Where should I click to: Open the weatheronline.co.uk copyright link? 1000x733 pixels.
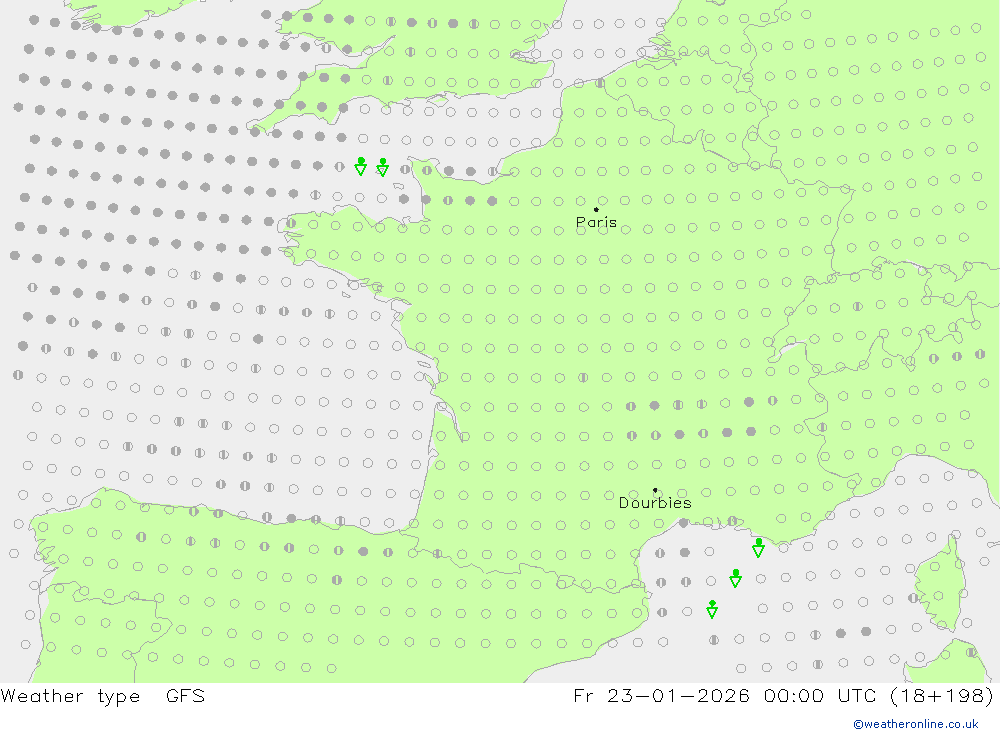[x=916, y=724]
